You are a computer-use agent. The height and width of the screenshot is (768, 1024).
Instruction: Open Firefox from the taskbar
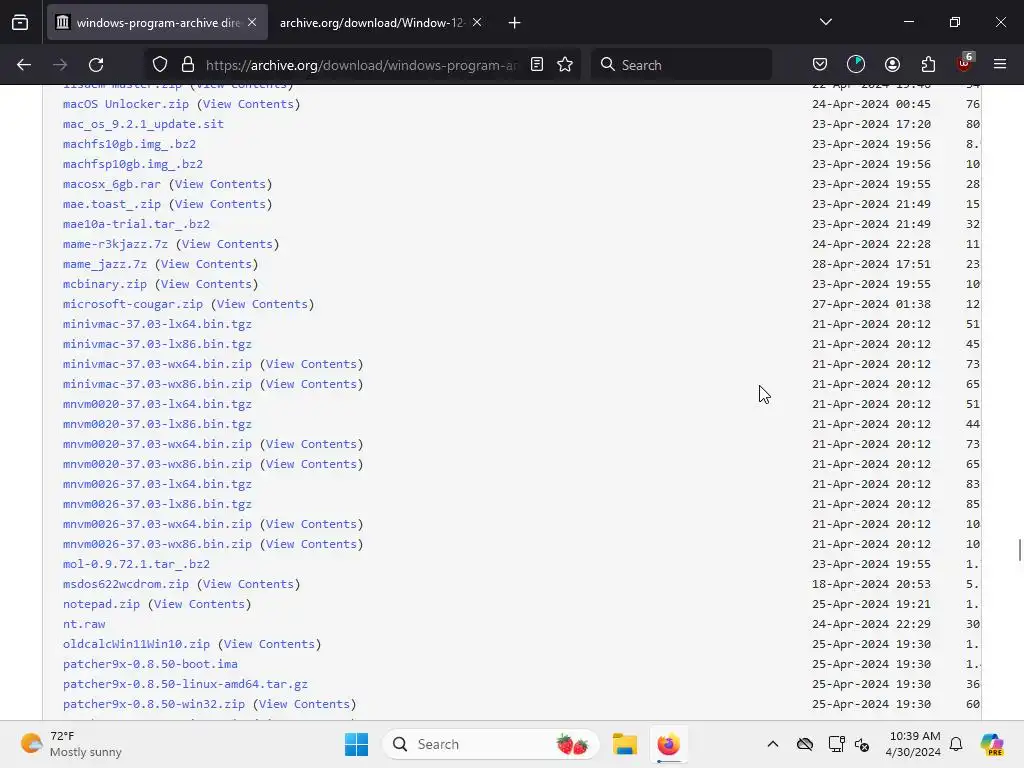(669, 744)
